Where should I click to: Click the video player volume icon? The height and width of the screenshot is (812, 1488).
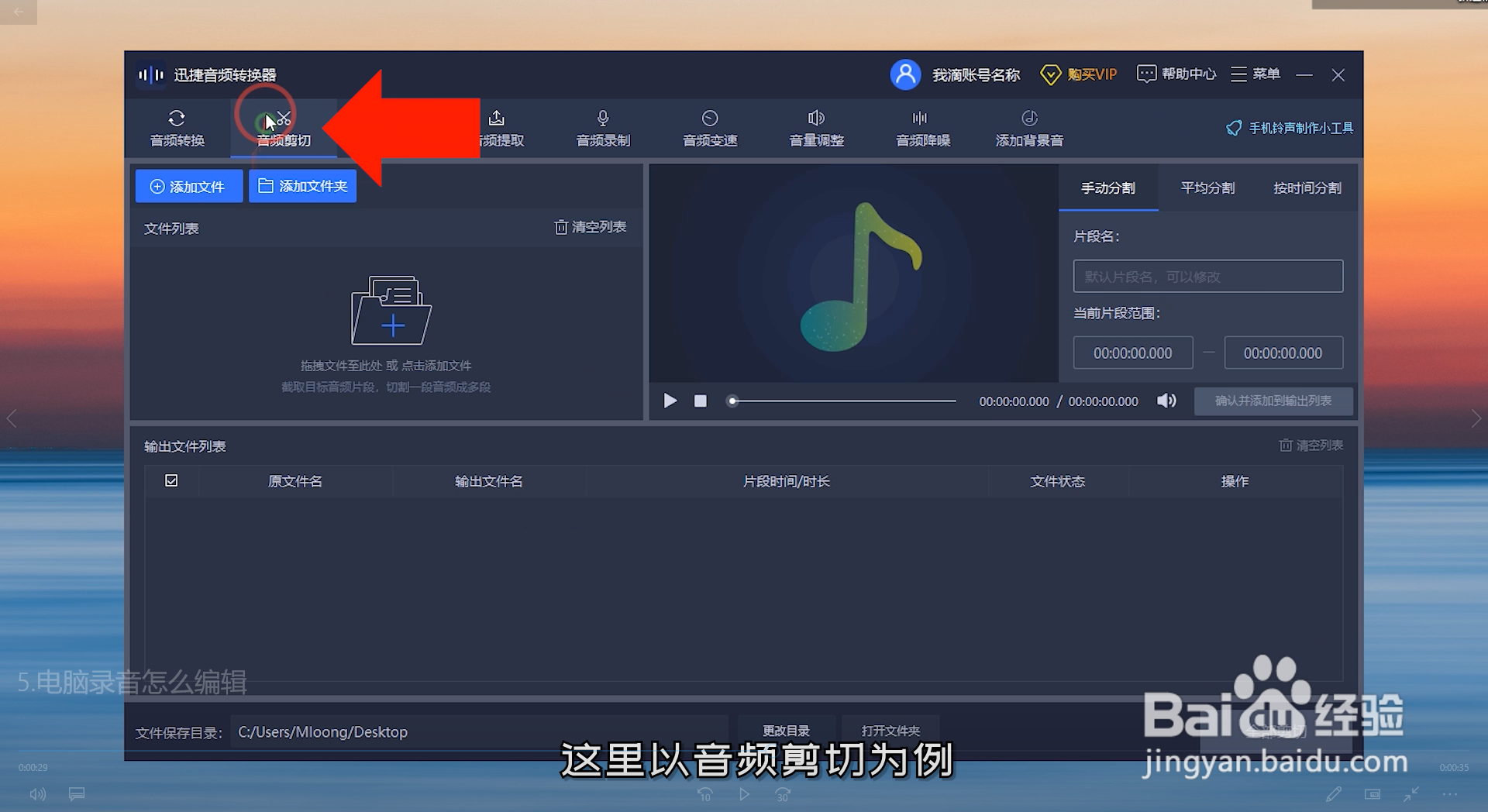coord(38,794)
